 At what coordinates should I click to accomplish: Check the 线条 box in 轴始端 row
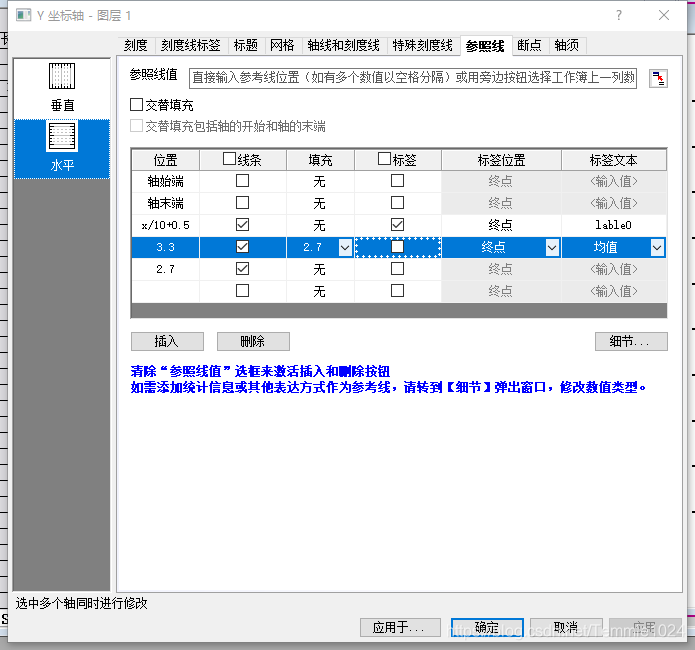click(x=242, y=181)
